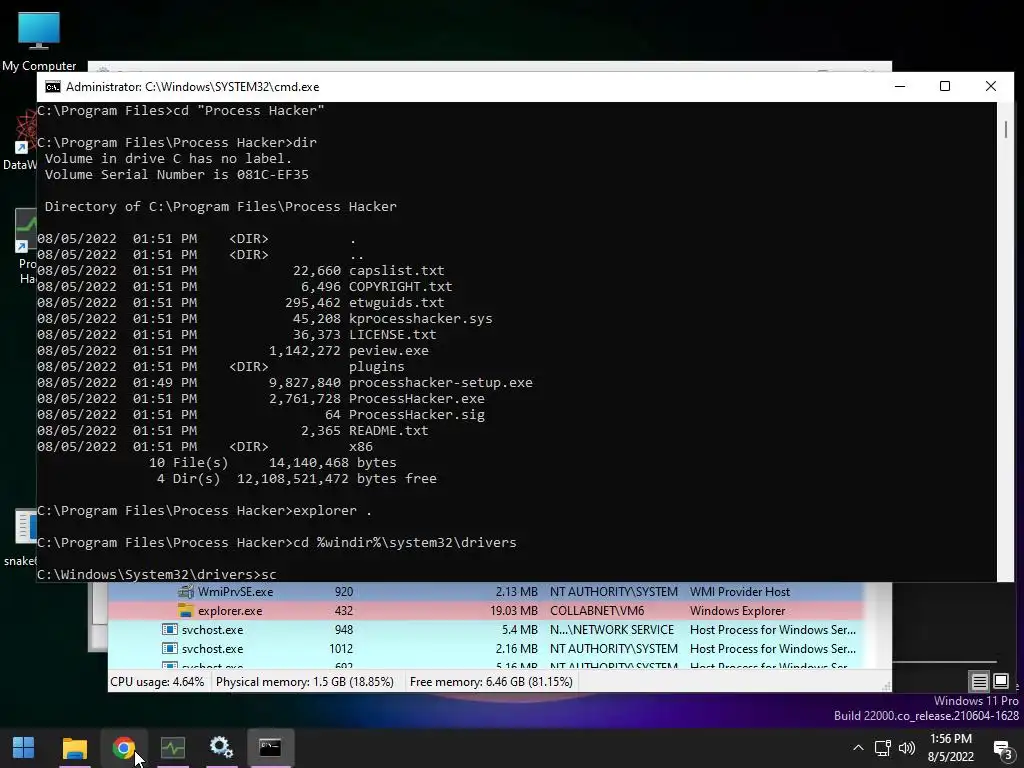Click the 19.03 MB memory value
The height and width of the screenshot is (768, 1024).
[x=514, y=611]
